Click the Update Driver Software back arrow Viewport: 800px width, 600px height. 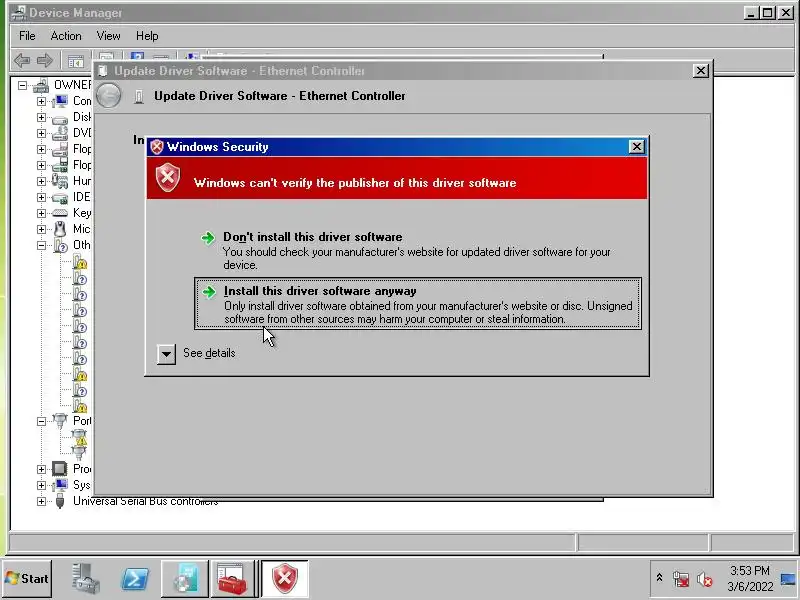tap(109, 95)
